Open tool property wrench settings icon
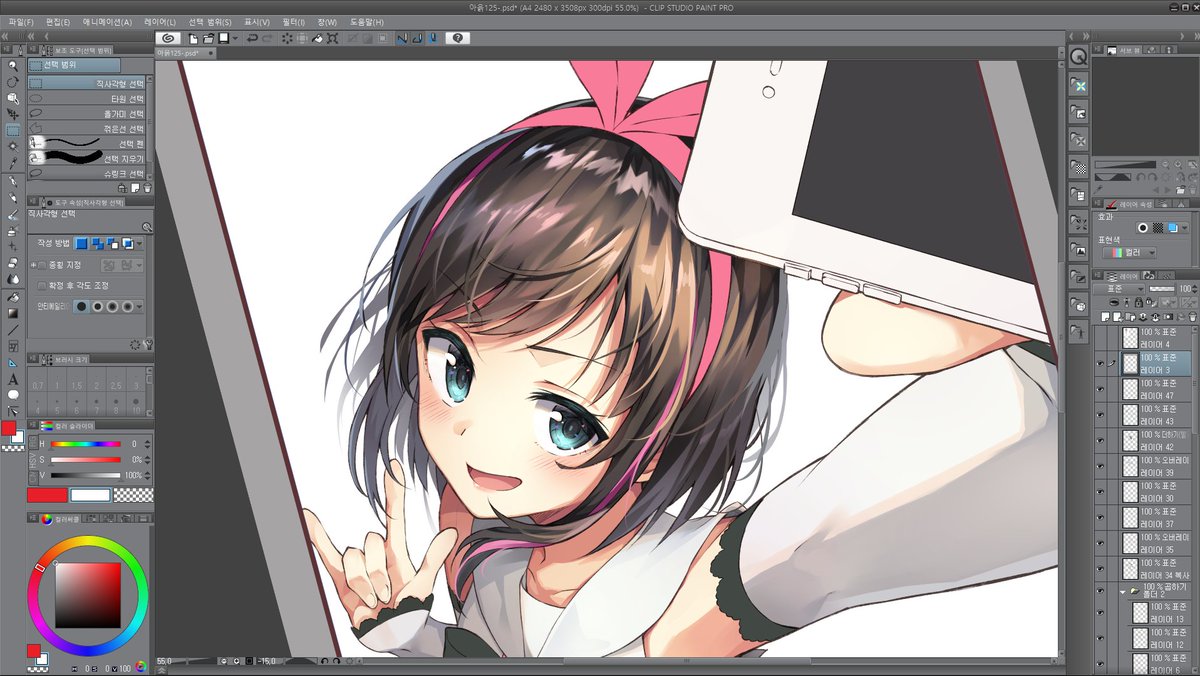Image resolution: width=1200 pixels, height=676 pixels. [x=147, y=344]
